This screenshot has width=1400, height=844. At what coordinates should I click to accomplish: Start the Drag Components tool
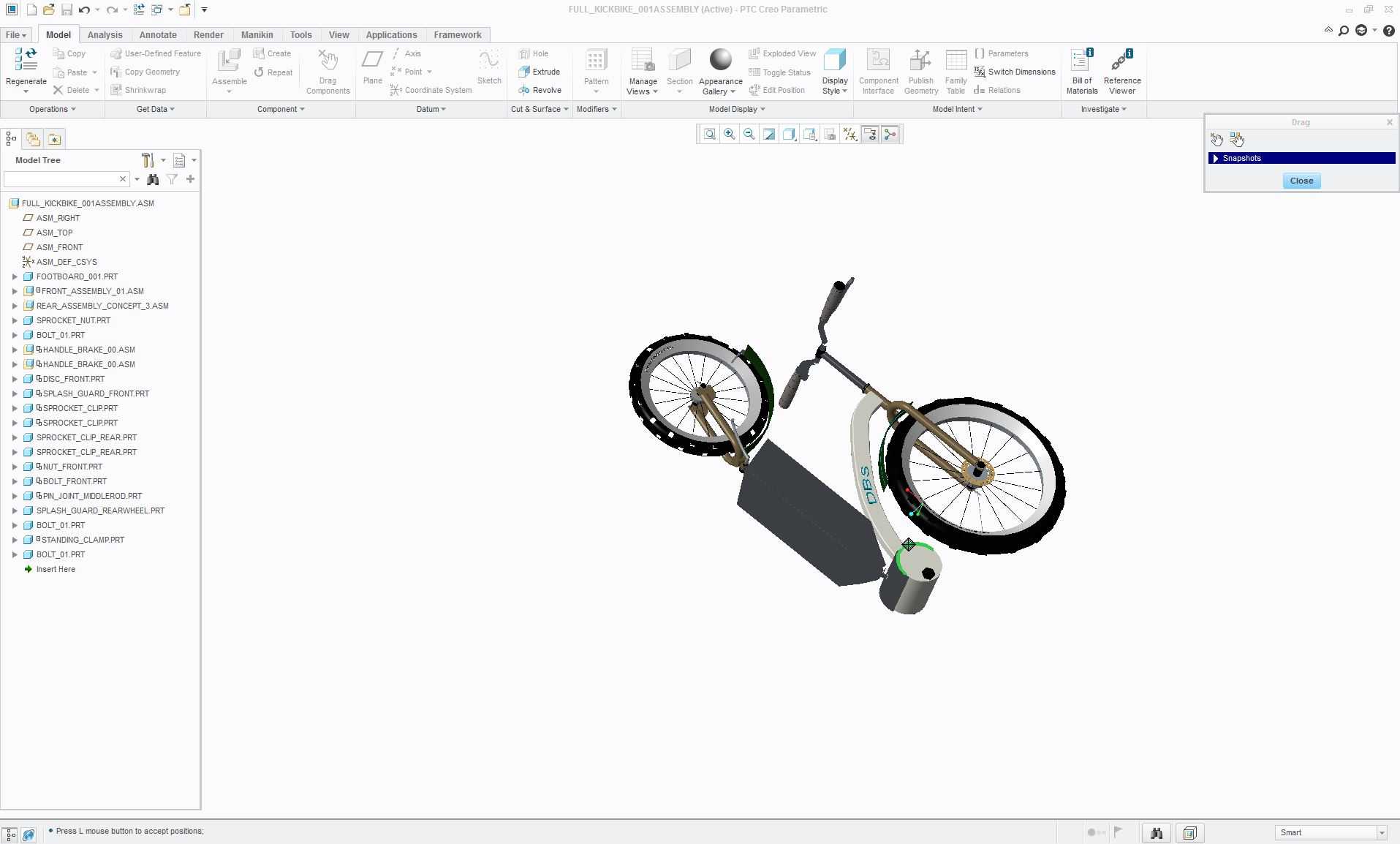(328, 72)
